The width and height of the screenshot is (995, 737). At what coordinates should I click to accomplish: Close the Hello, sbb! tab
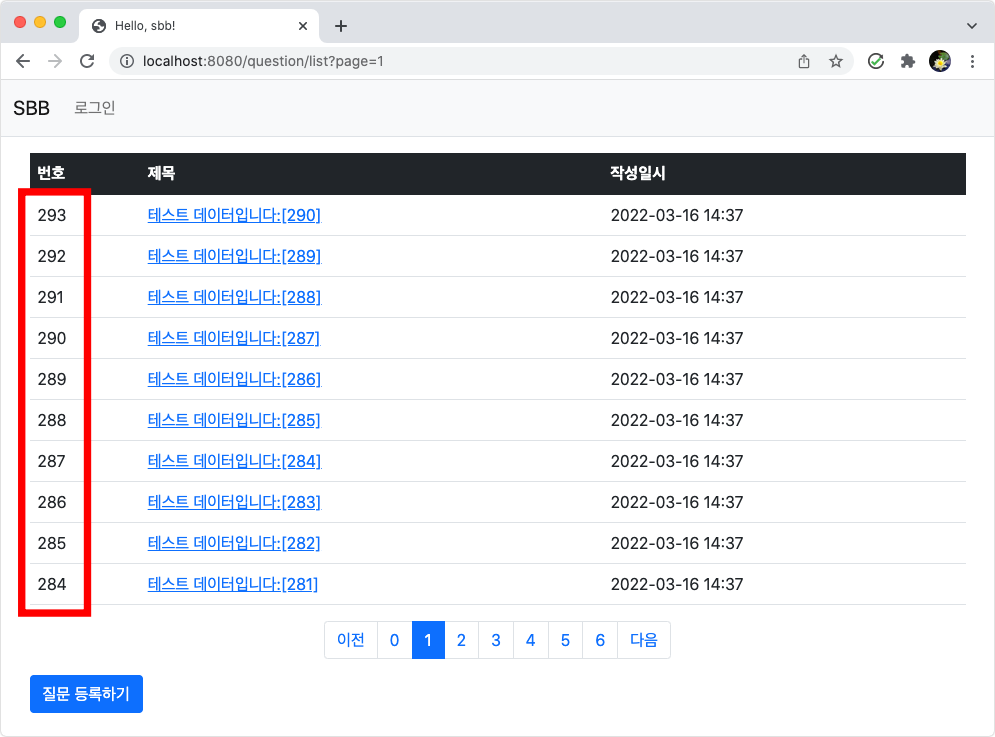coord(303,26)
